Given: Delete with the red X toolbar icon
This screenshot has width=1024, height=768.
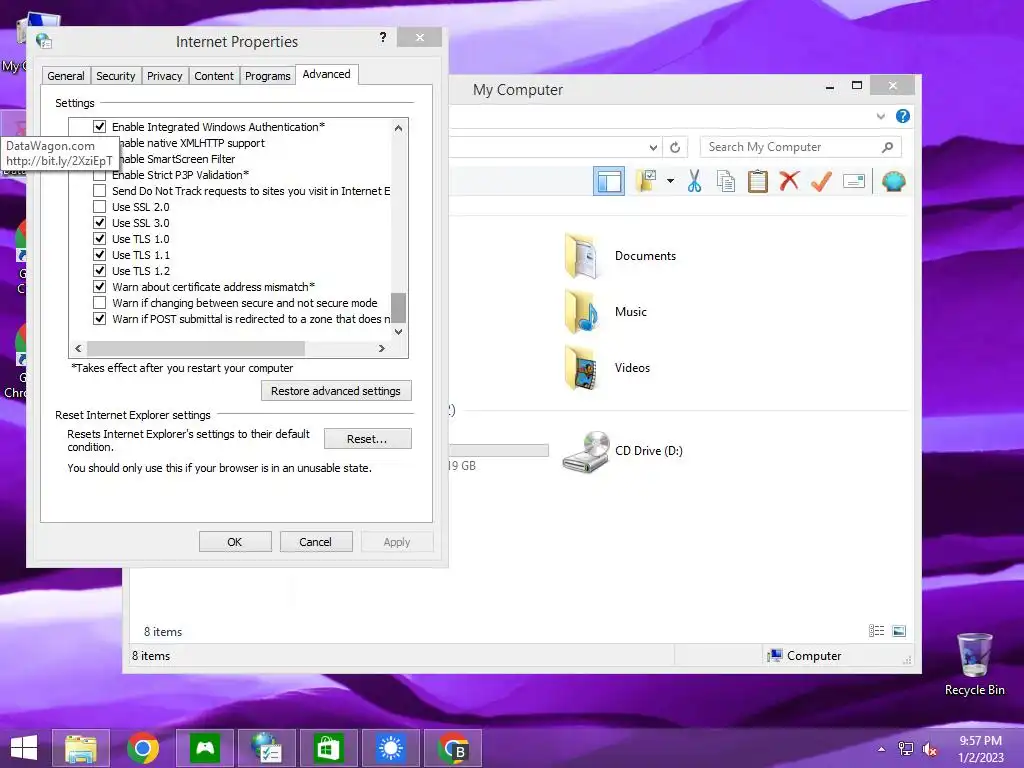Looking at the screenshot, I should [x=789, y=180].
